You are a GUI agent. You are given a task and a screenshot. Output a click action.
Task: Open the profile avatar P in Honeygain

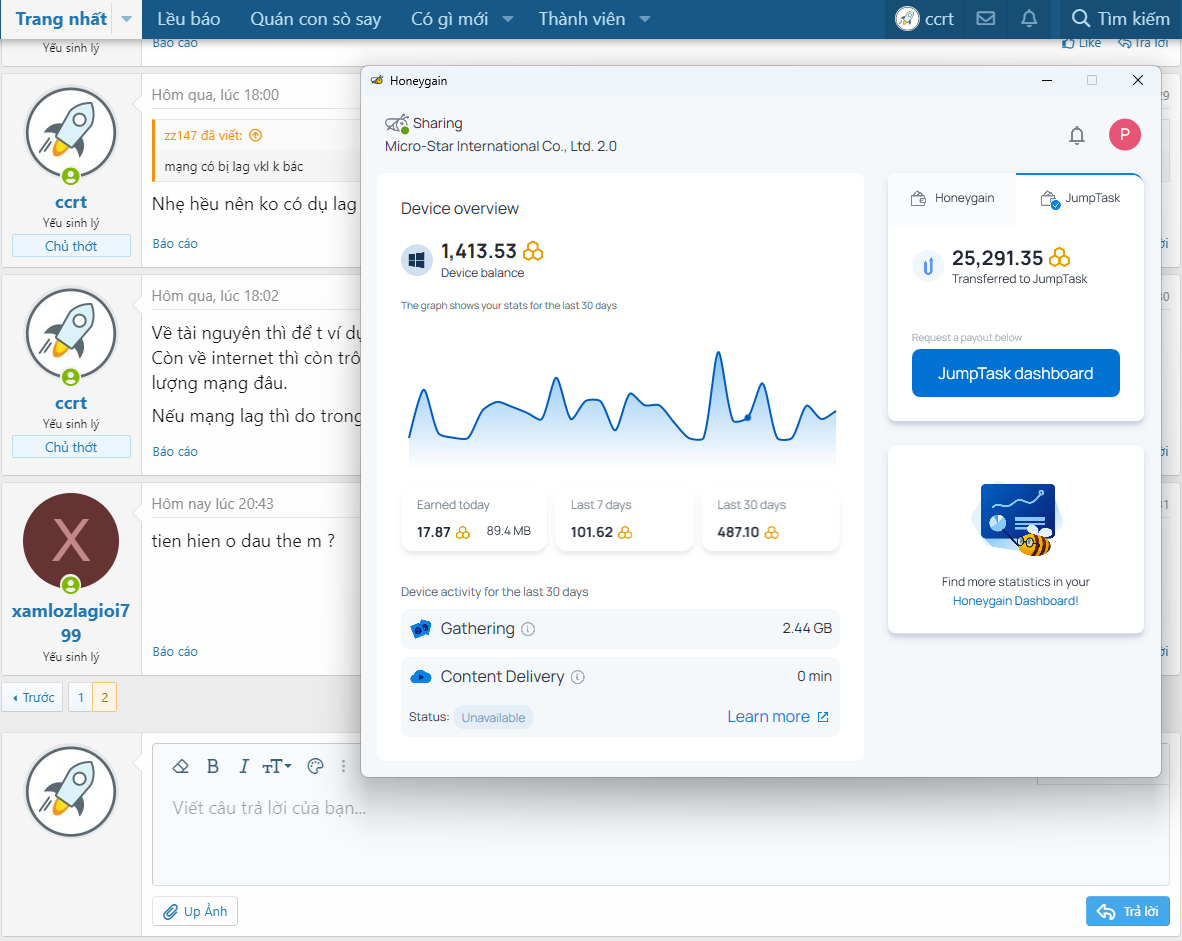click(1124, 134)
